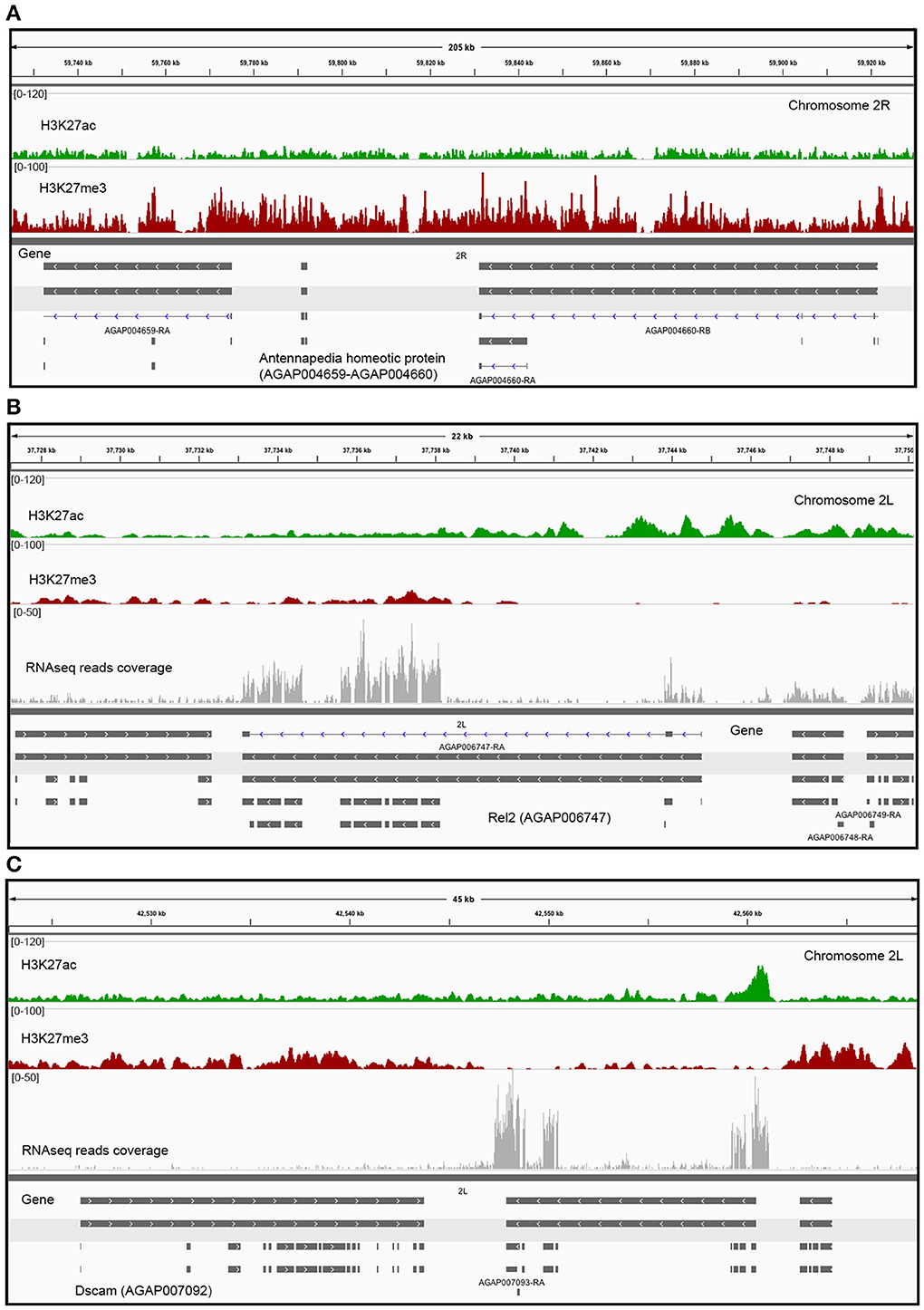Viewport: 924px width, 1310px height.
Task: Click the panel letter C
Action: 14,863
